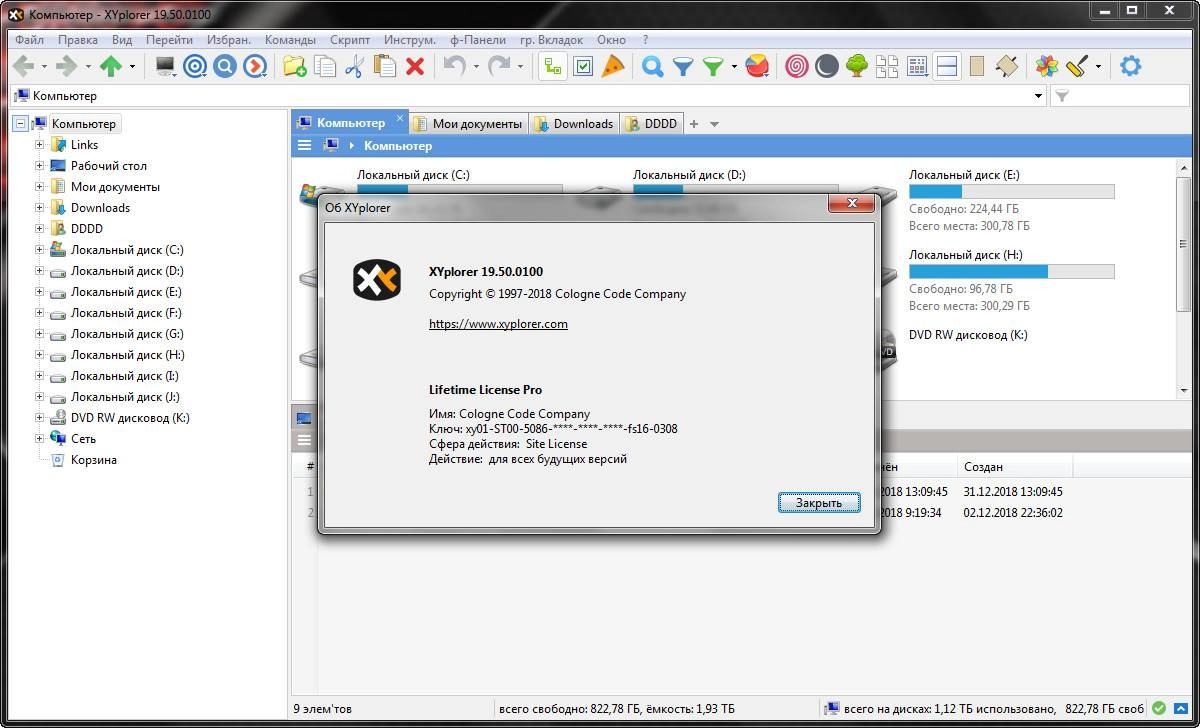Expand the Сеть tree node
This screenshot has height=728, width=1200.
point(40,438)
